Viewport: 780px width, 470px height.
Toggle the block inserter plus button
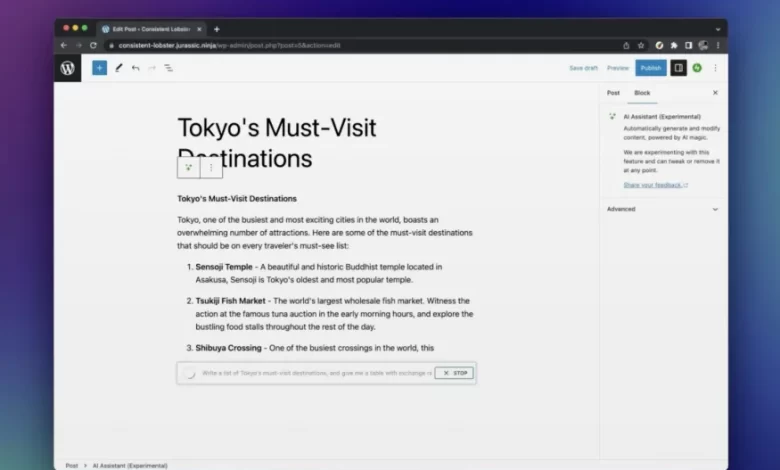(99, 68)
